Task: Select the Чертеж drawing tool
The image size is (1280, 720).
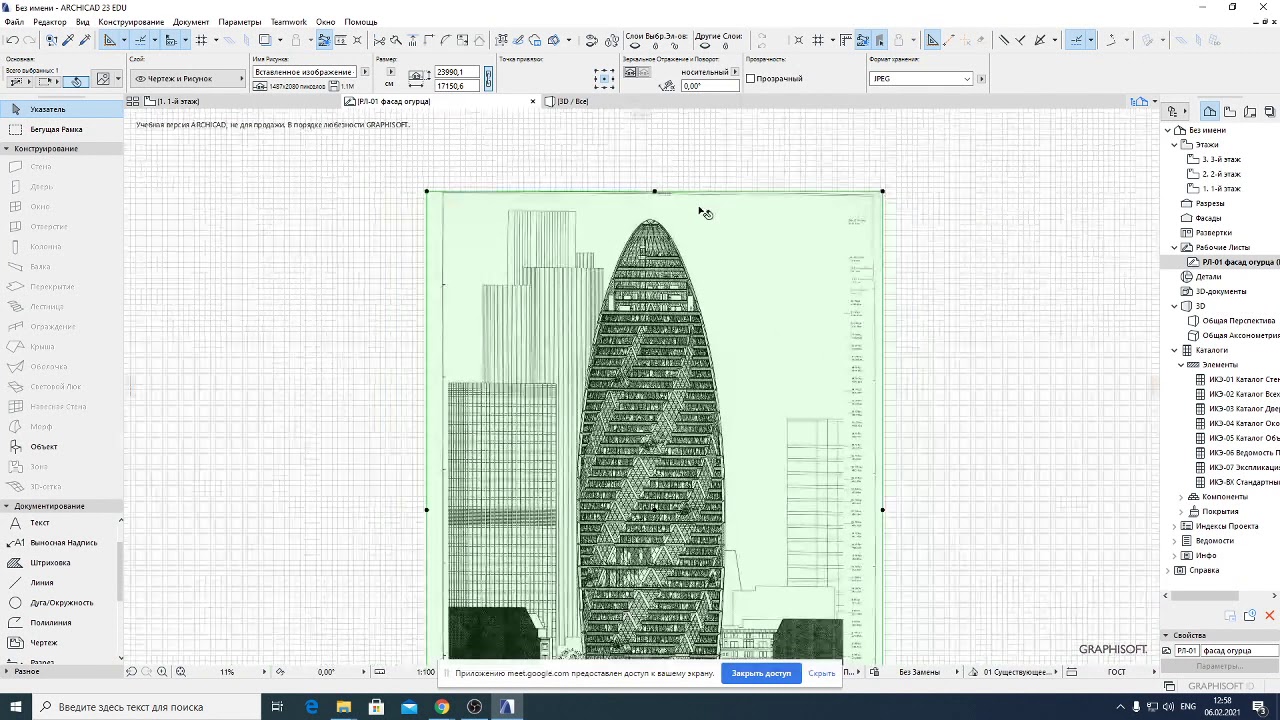Action: pyautogui.click(x=60, y=643)
